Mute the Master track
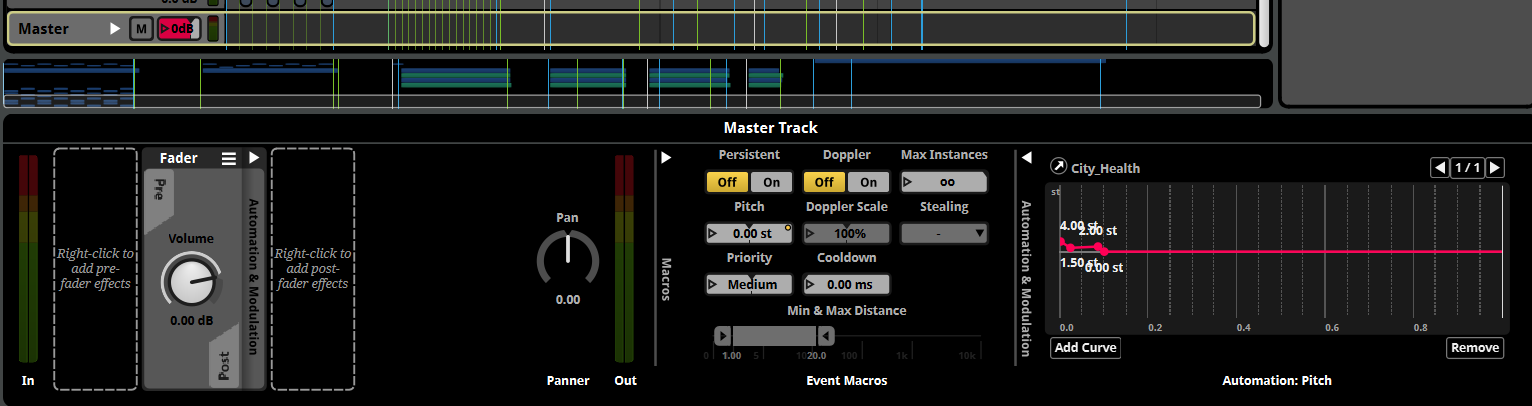The height and width of the screenshot is (406, 1532). [x=141, y=29]
